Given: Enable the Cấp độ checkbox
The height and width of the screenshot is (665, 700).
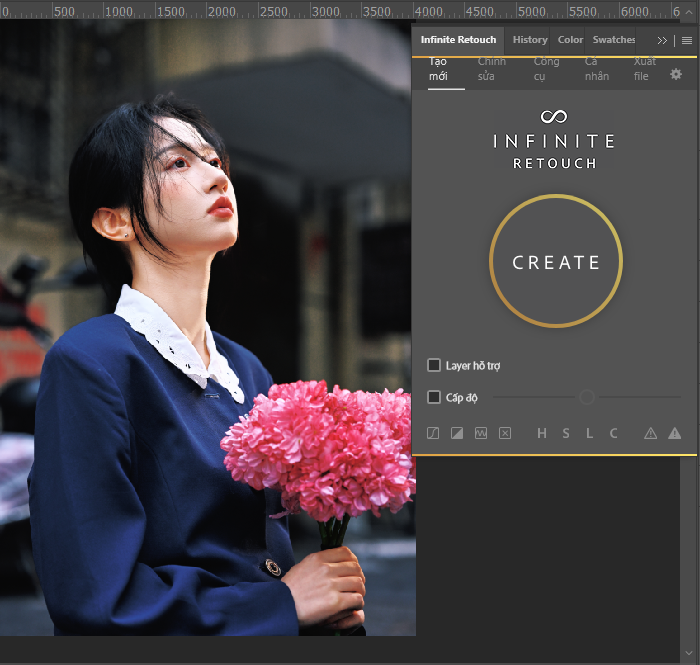Looking at the screenshot, I should tap(434, 397).
